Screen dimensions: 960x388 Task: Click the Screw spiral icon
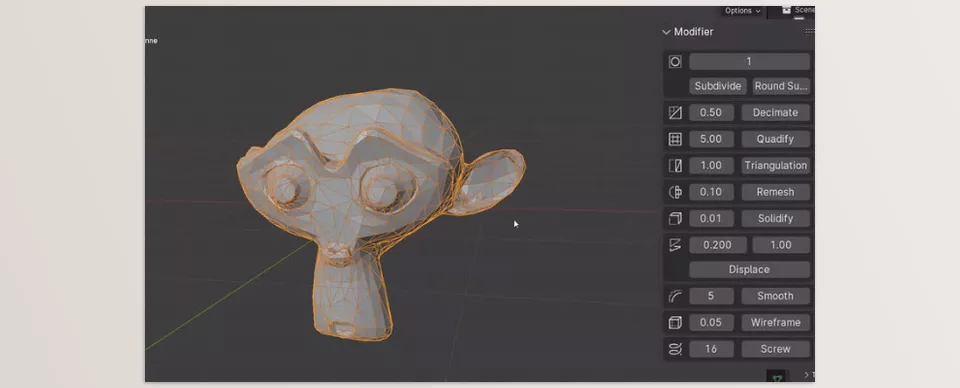pos(675,349)
